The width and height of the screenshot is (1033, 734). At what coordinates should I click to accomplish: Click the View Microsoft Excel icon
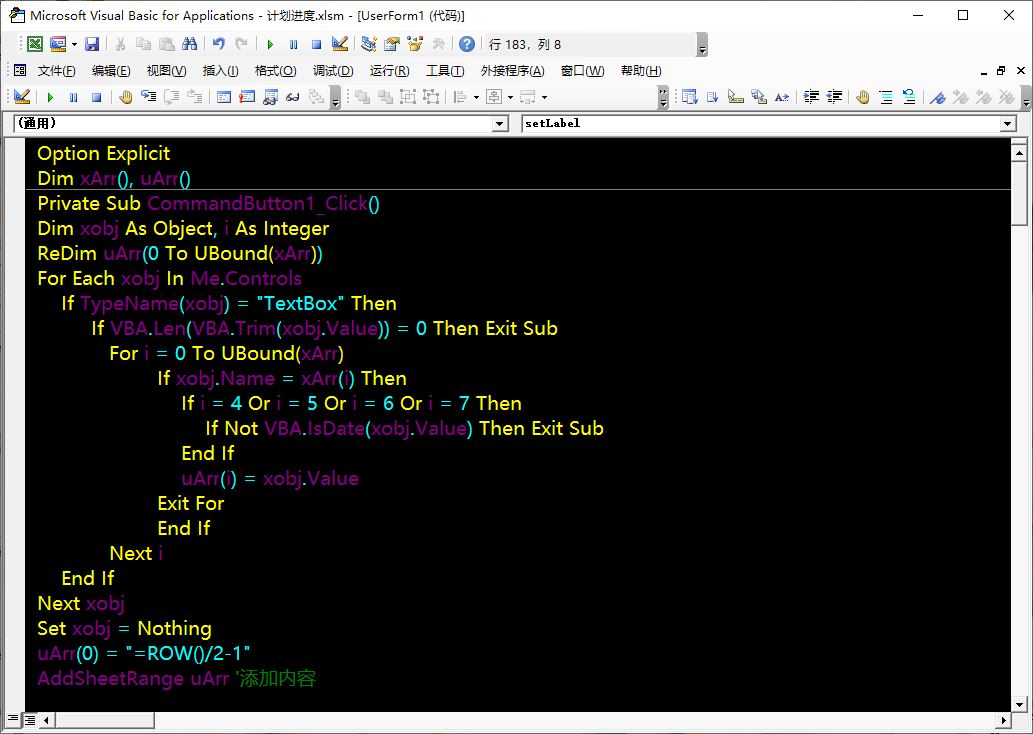(x=35, y=44)
